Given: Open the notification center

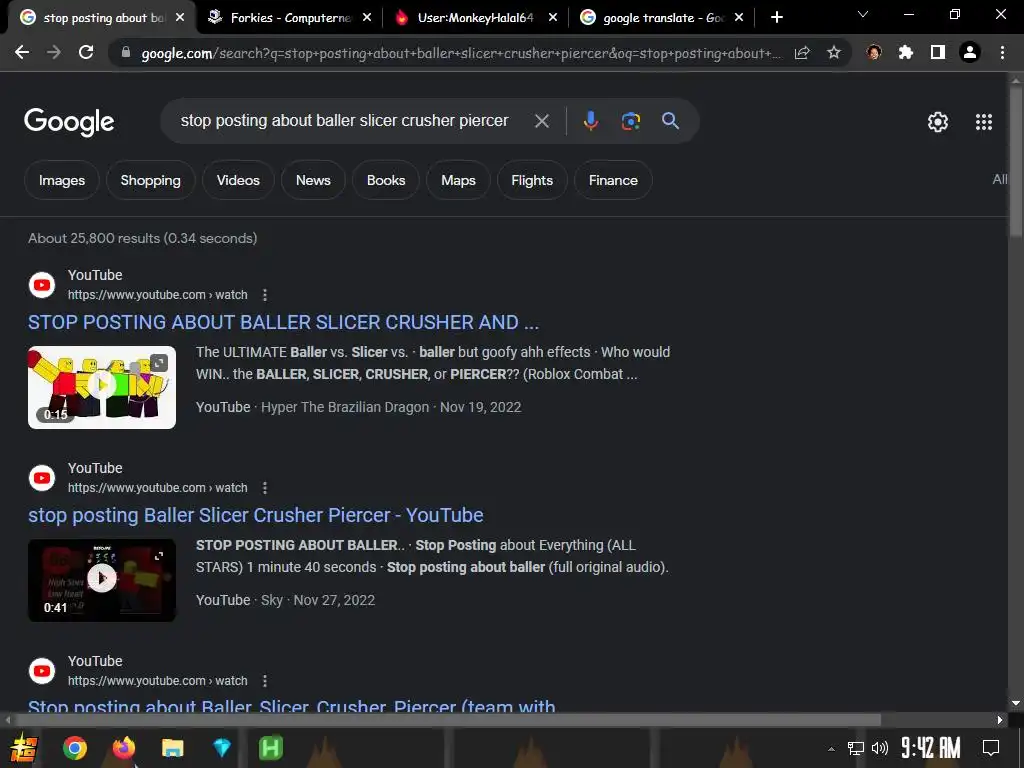Looking at the screenshot, I should [991, 748].
